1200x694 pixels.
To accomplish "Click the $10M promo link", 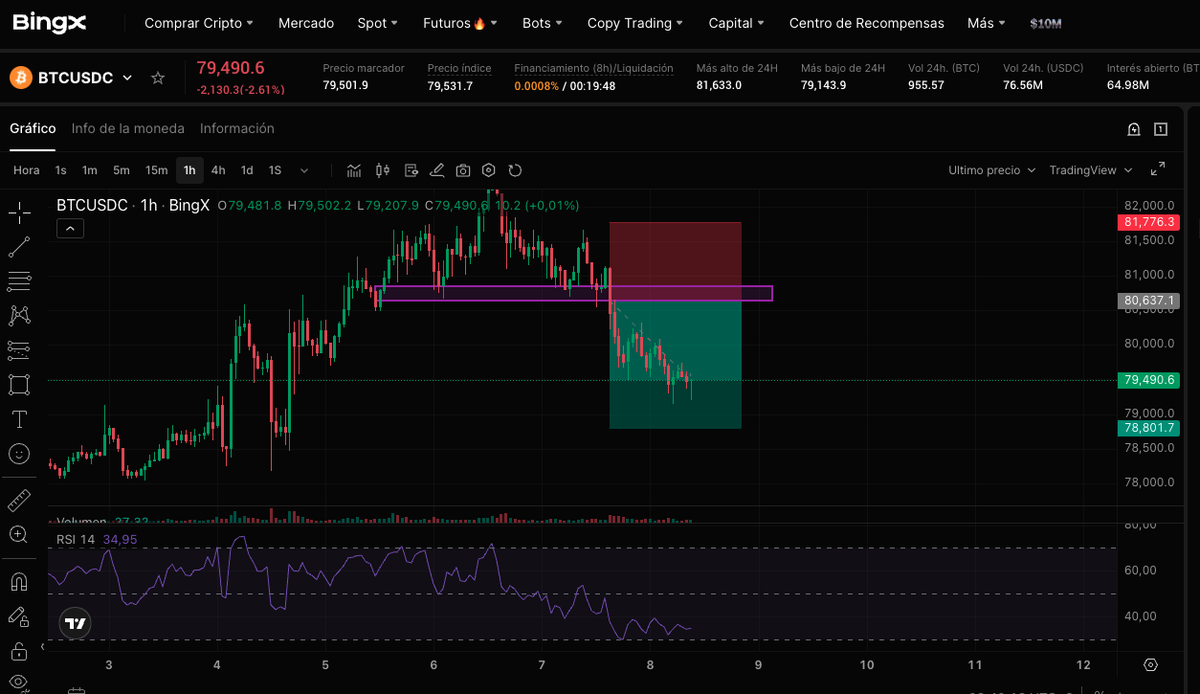I will click(x=1046, y=23).
